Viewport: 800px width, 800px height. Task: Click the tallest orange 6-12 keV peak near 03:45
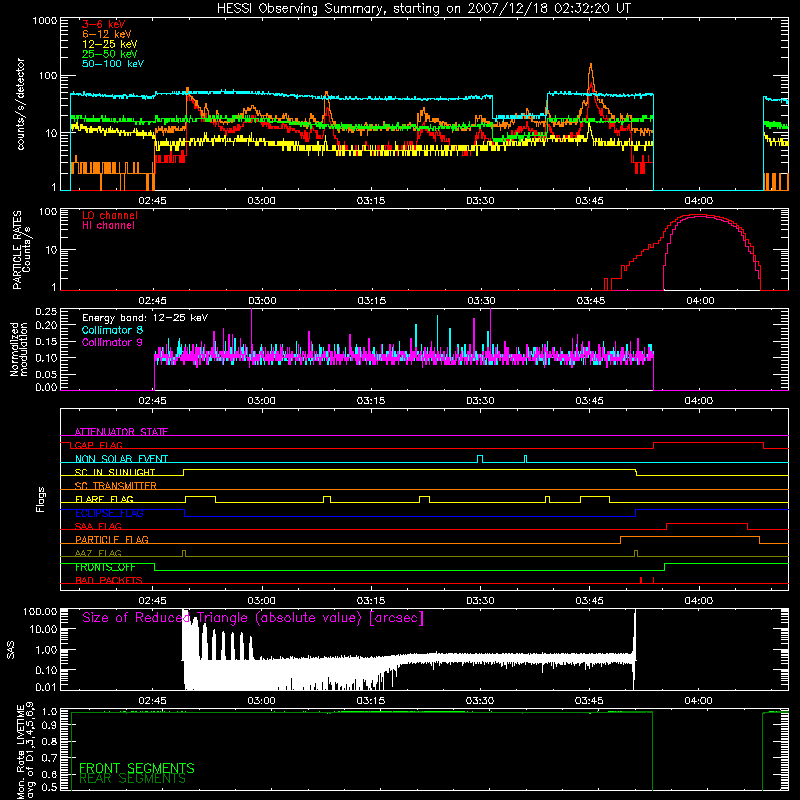point(591,65)
